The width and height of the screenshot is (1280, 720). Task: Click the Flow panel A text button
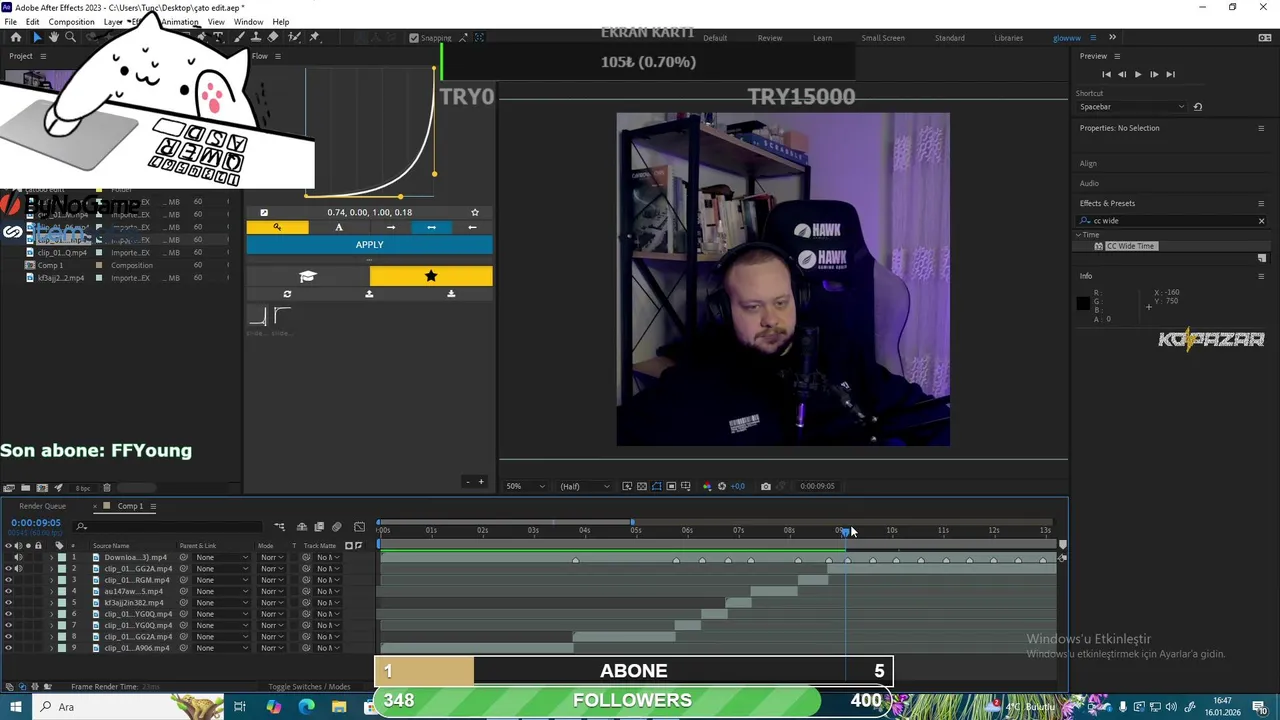[338, 227]
